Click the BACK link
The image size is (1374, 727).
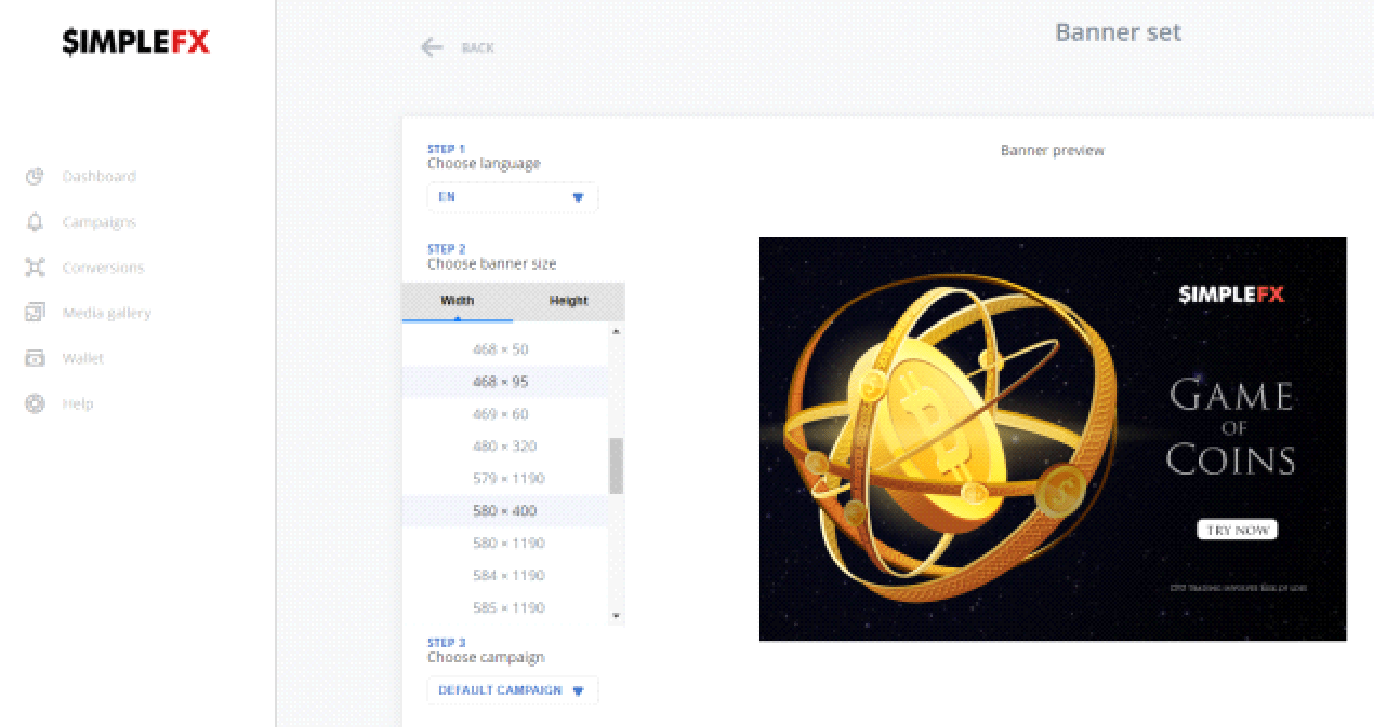pyautogui.click(x=477, y=47)
